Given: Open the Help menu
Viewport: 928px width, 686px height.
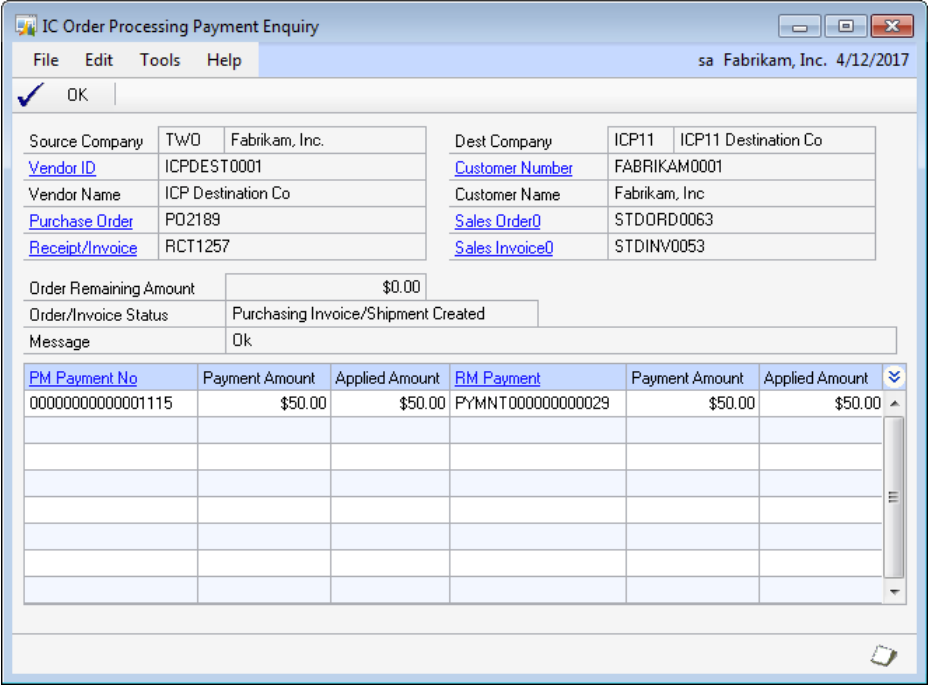Looking at the screenshot, I should coord(224,60).
